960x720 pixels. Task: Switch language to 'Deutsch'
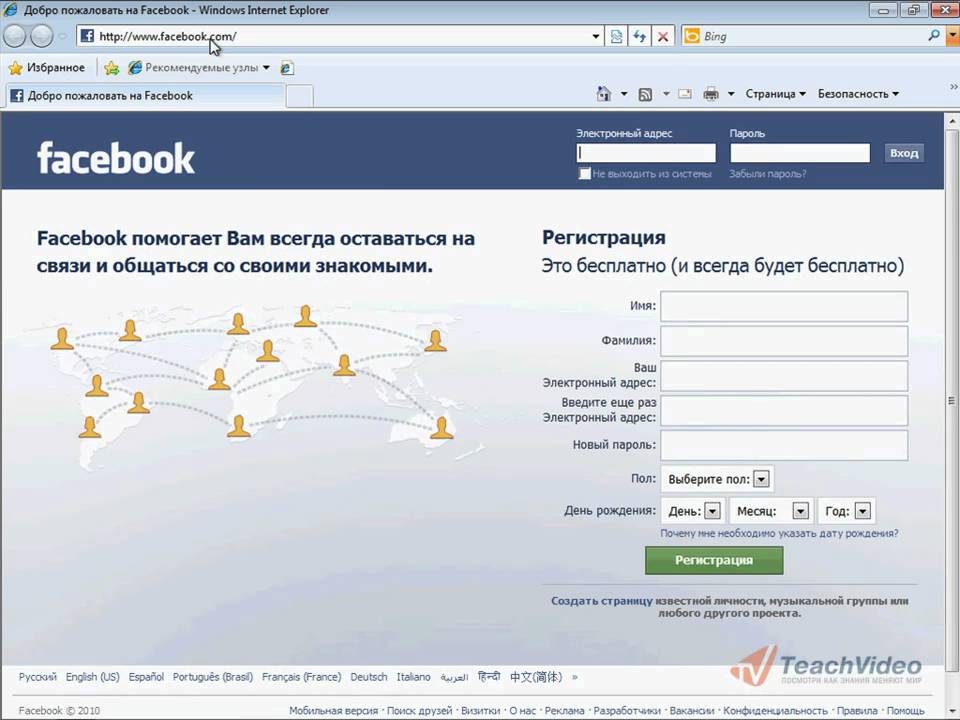coord(369,677)
